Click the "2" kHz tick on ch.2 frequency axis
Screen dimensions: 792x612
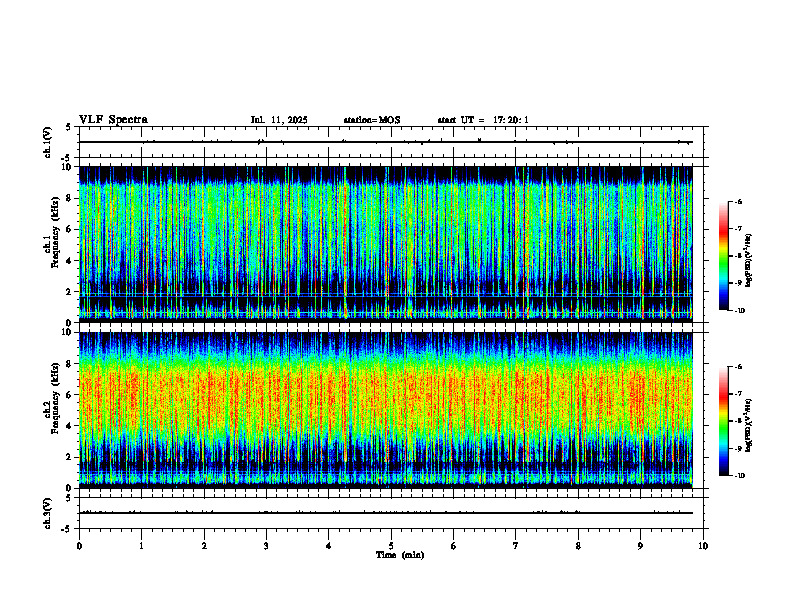pos(71,457)
